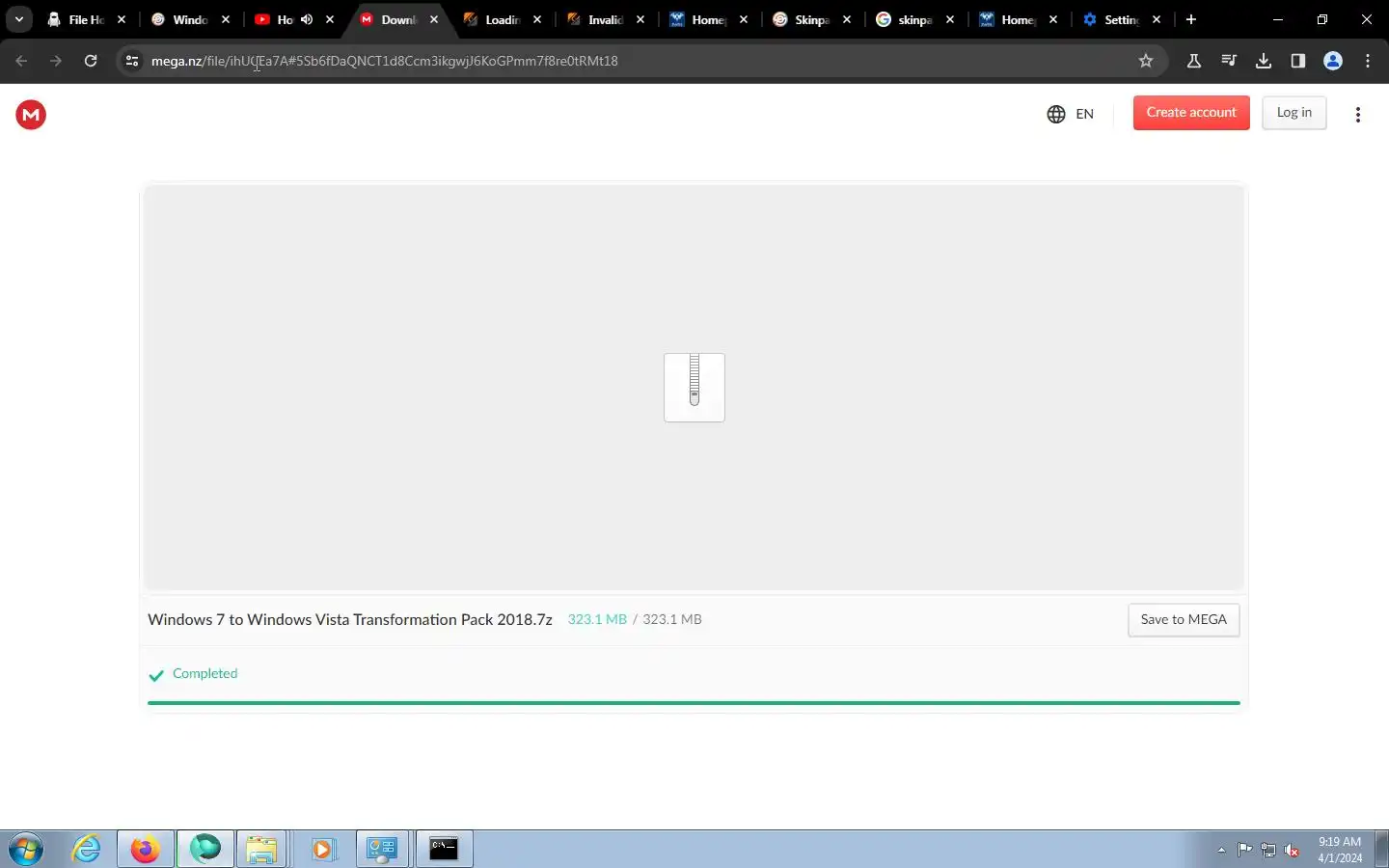
Task: Click the green download progress bar
Action: pos(694,703)
